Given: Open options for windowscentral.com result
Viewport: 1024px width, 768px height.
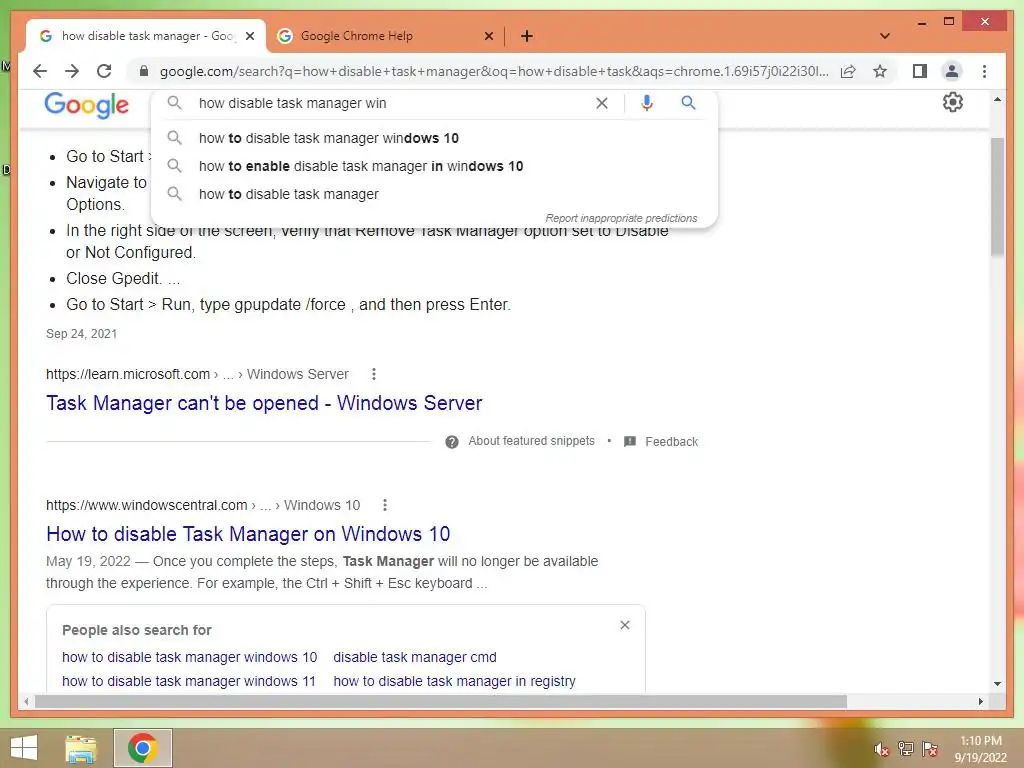Looking at the screenshot, I should click(x=385, y=505).
